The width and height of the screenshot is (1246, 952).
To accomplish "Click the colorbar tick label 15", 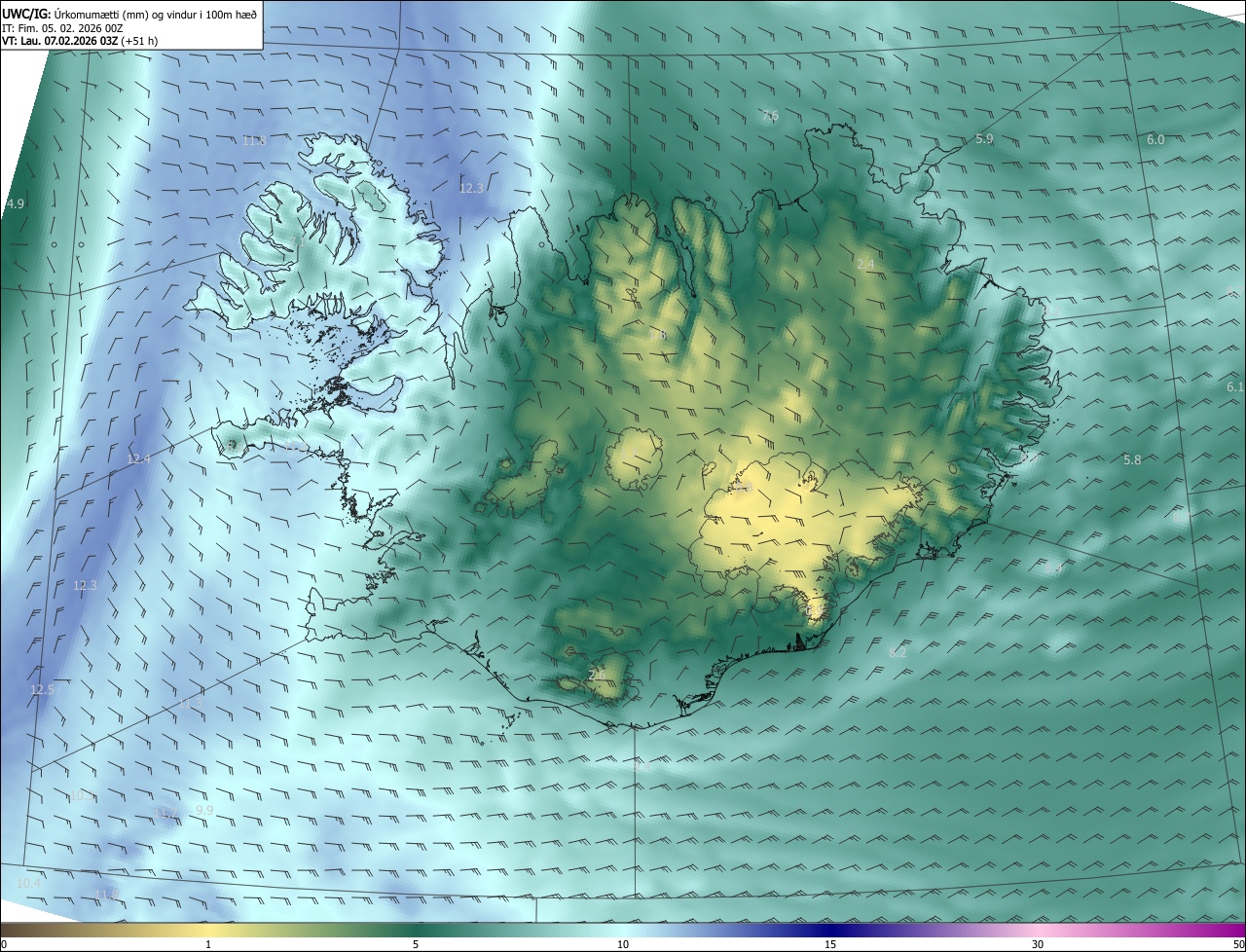I will [x=830, y=944].
